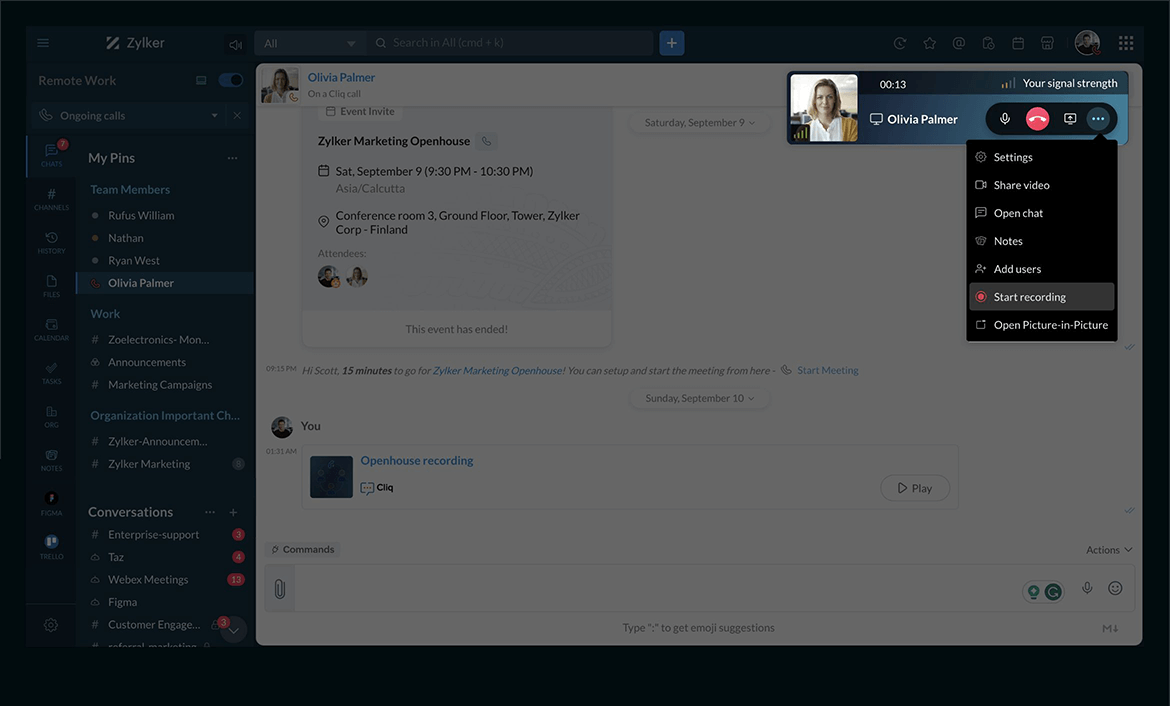The height and width of the screenshot is (706, 1170).
Task: Open the All search scope dropdown
Action: (x=309, y=44)
